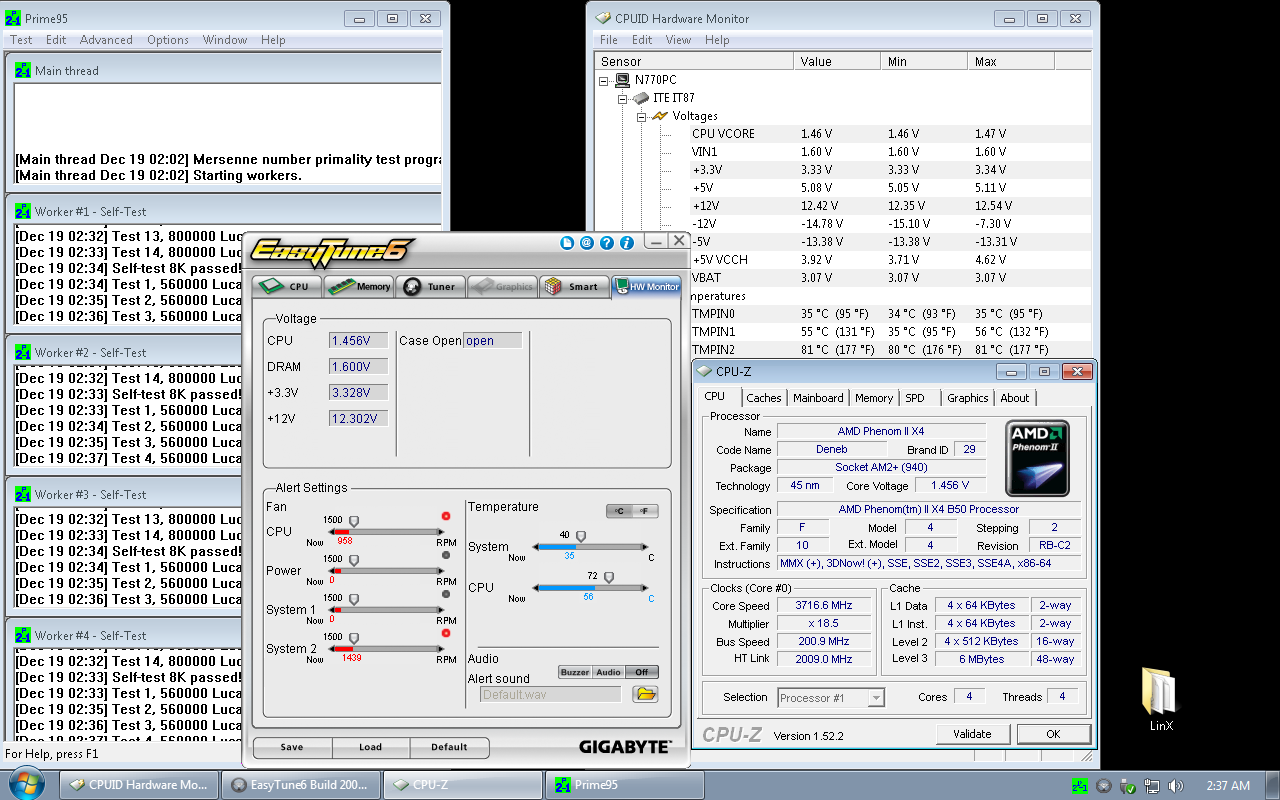The height and width of the screenshot is (800, 1280).
Task: Collapse the N770PC tree node
Action: coord(603,80)
